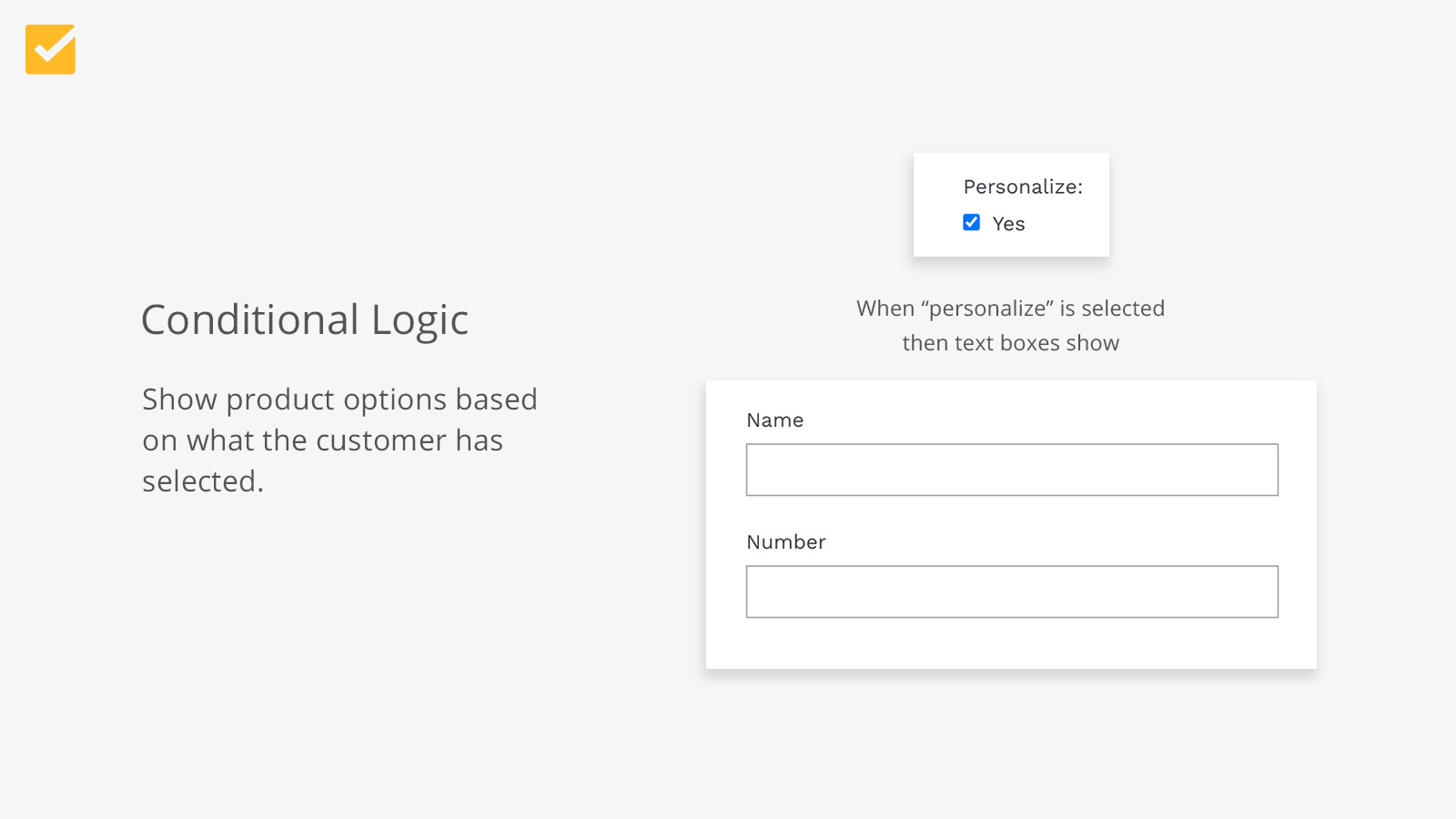Focus the Number text field

coord(1012,591)
